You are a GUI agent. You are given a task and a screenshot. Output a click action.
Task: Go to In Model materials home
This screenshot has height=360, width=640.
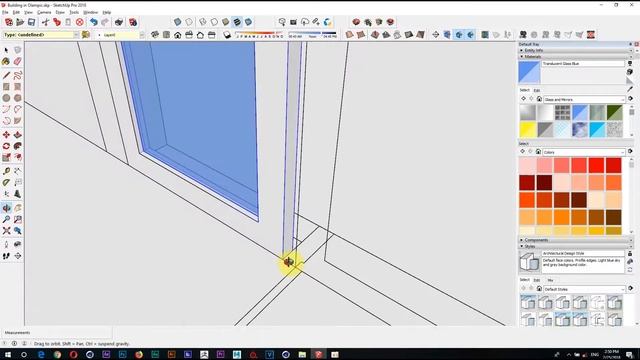539,99
